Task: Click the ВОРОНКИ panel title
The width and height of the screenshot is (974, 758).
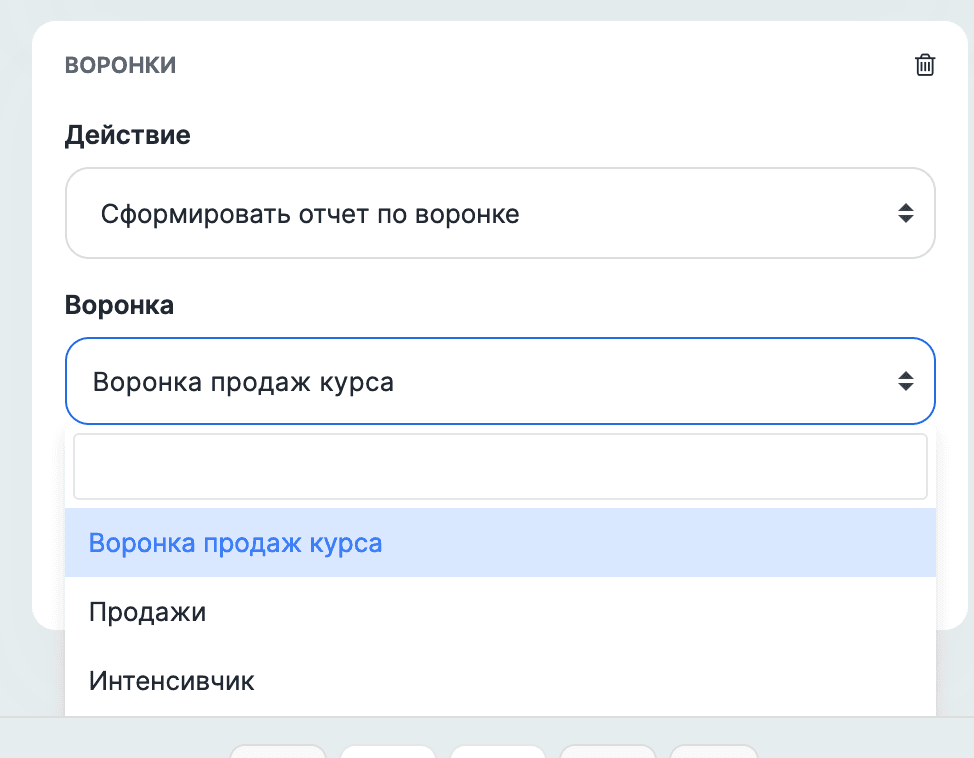Action: pyautogui.click(x=120, y=64)
